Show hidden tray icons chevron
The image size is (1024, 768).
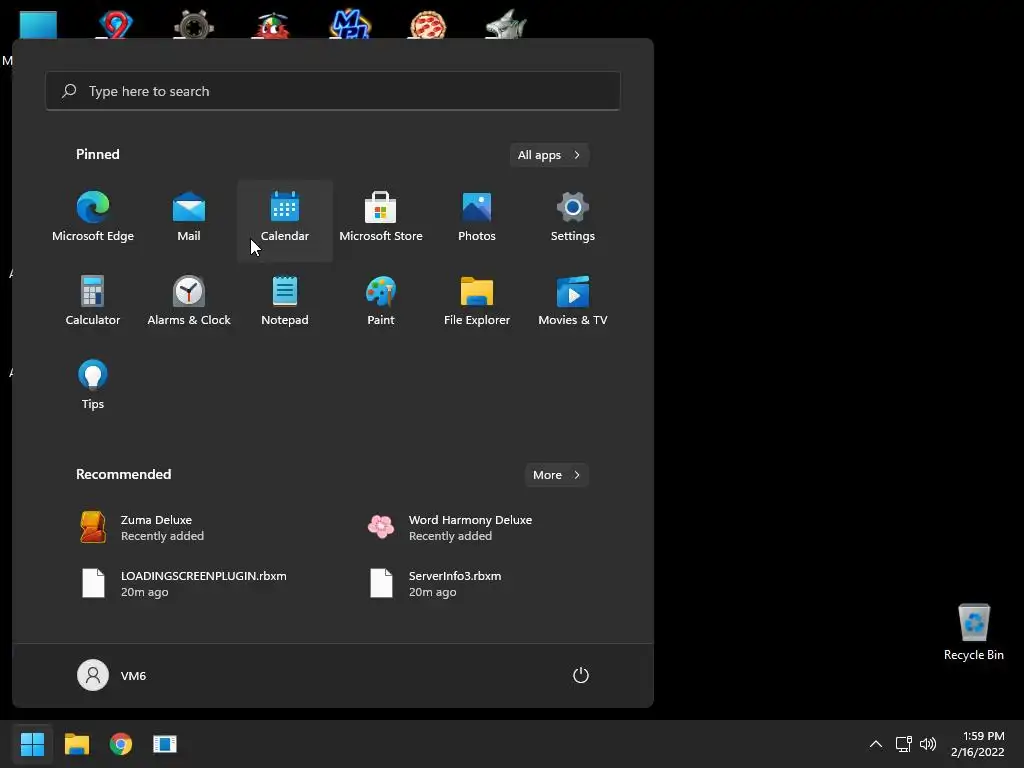pyautogui.click(x=876, y=744)
